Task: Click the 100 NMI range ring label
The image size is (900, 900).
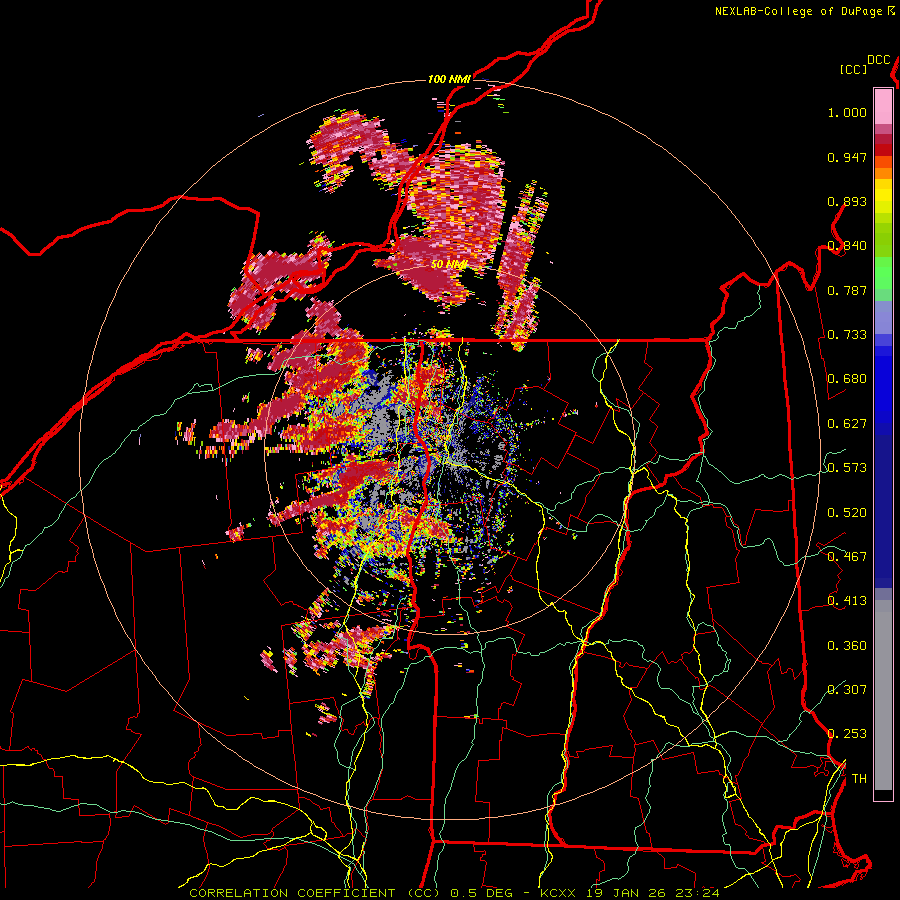Action: [x=449, y=79]
